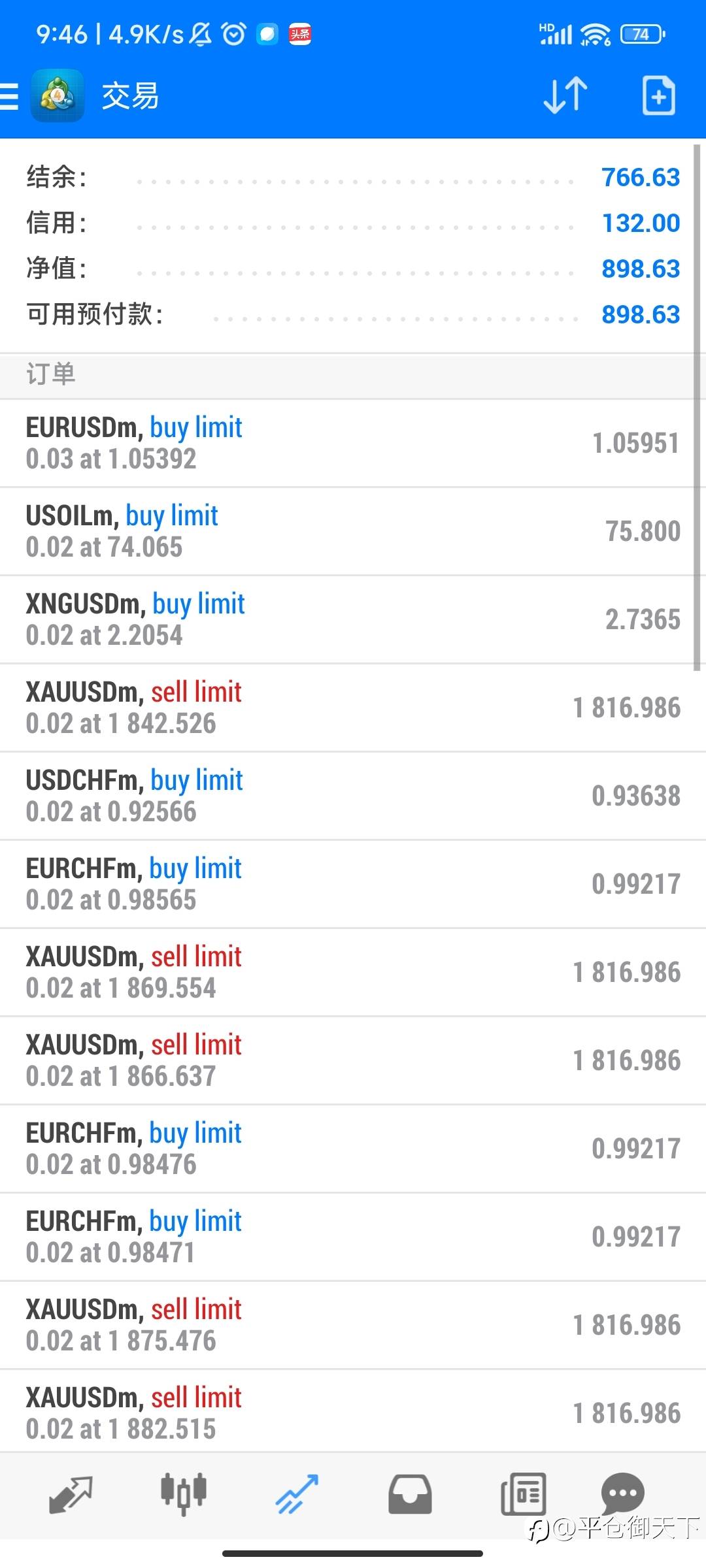Open the History inbox tab
706x1568 pixels.
point(410,1494)
